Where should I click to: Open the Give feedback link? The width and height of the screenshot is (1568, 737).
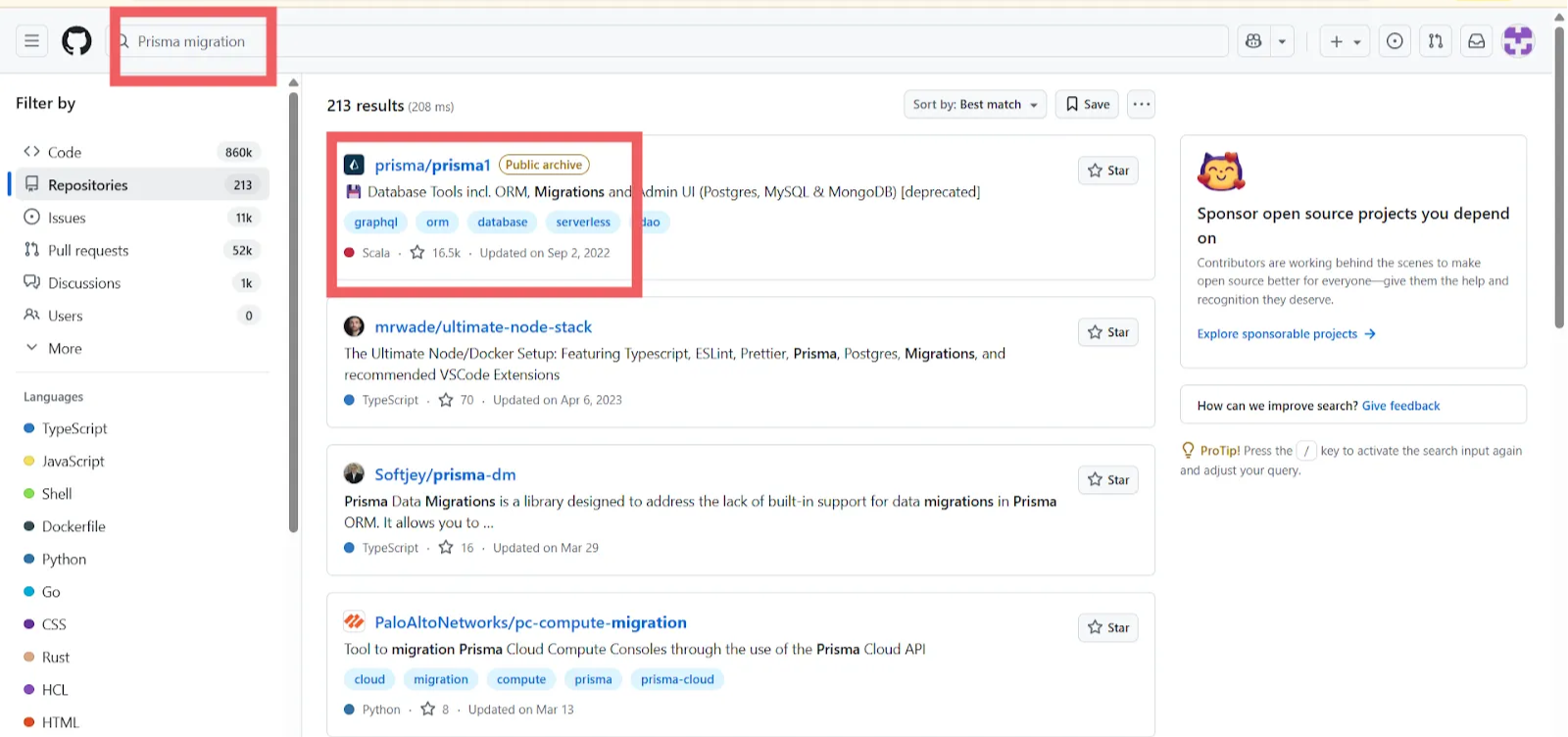[x=1400, y=406]
